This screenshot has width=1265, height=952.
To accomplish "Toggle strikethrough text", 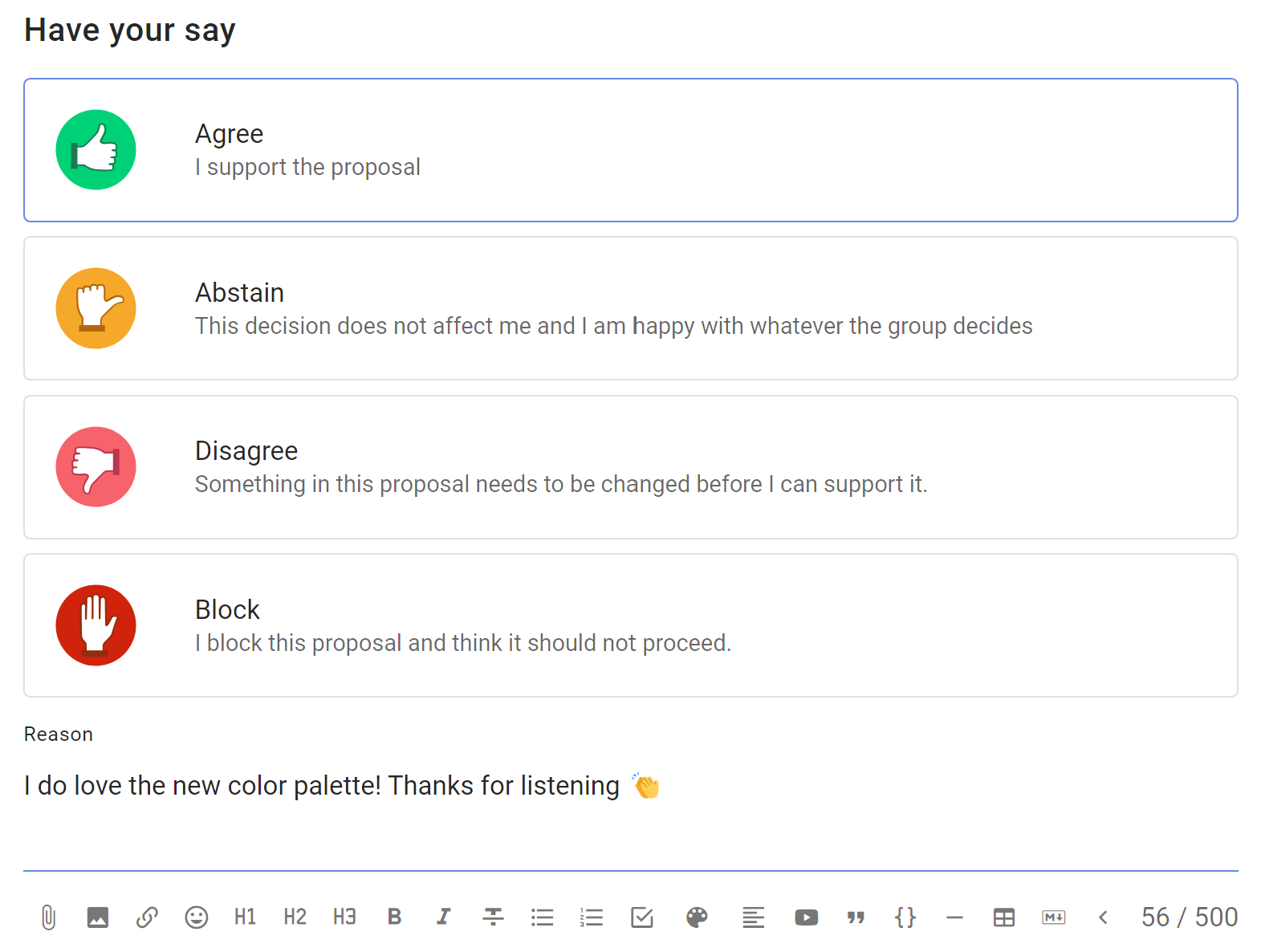I will (493, 917).
